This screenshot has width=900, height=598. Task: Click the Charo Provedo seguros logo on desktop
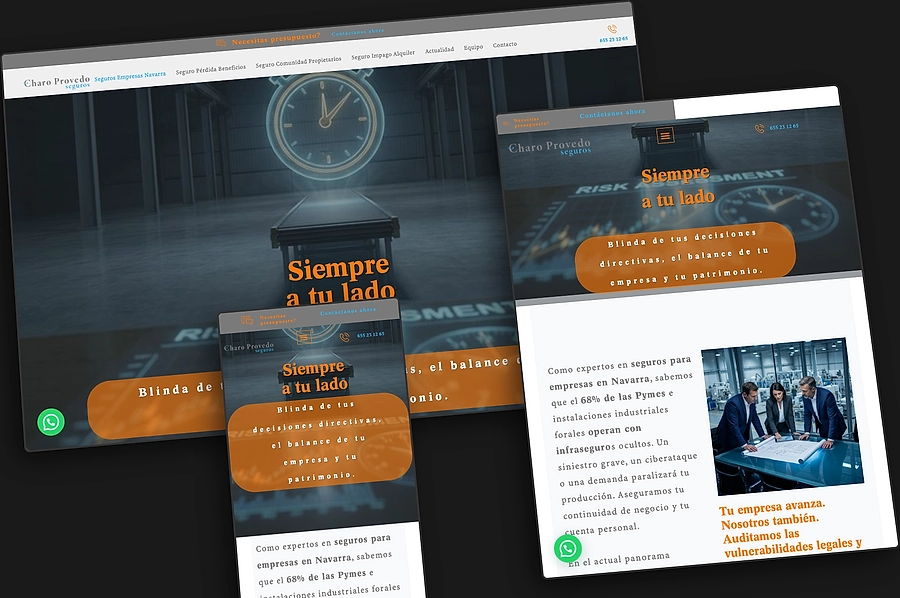[57, 82]
